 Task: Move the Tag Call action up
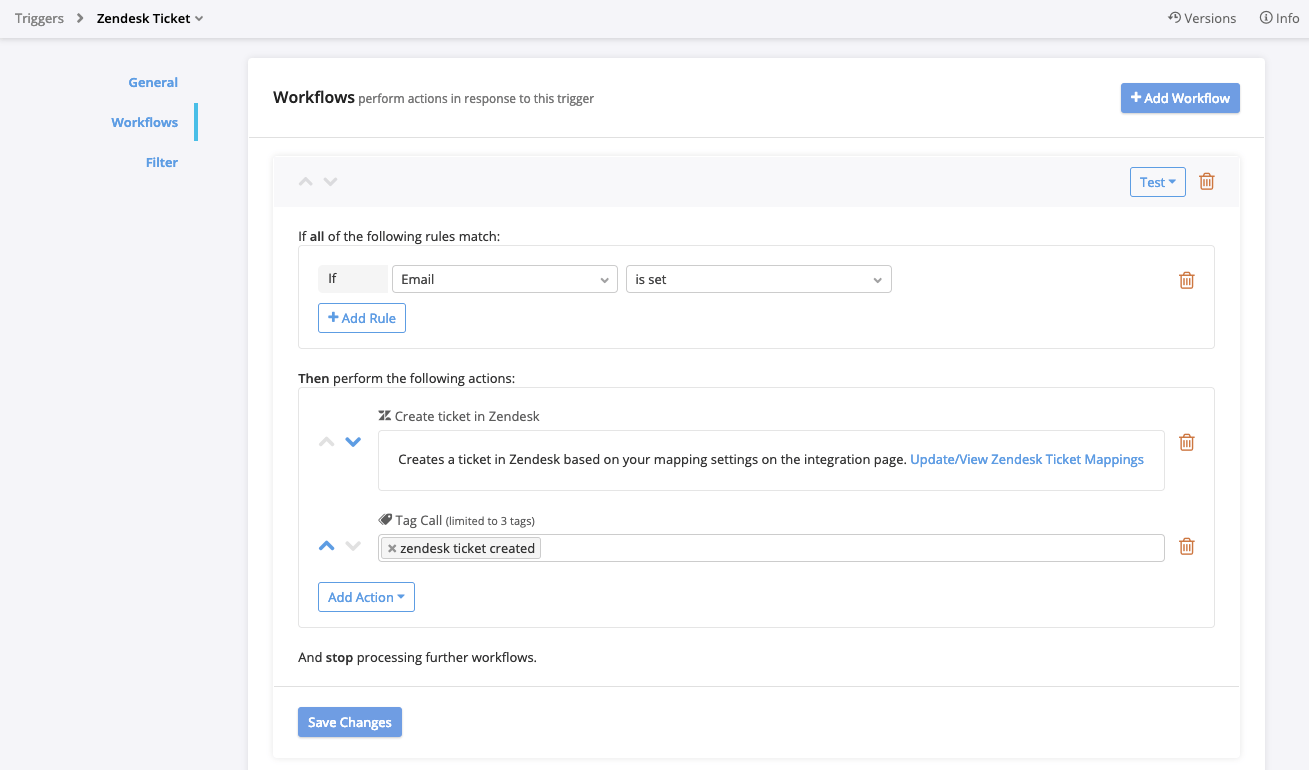(326, 546)
